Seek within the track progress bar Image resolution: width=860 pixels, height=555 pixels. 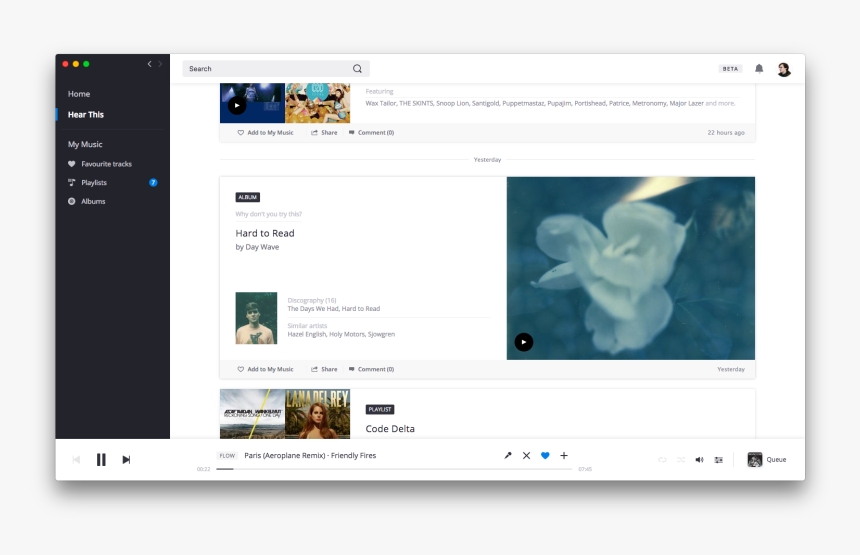click(x=394, y=469)
